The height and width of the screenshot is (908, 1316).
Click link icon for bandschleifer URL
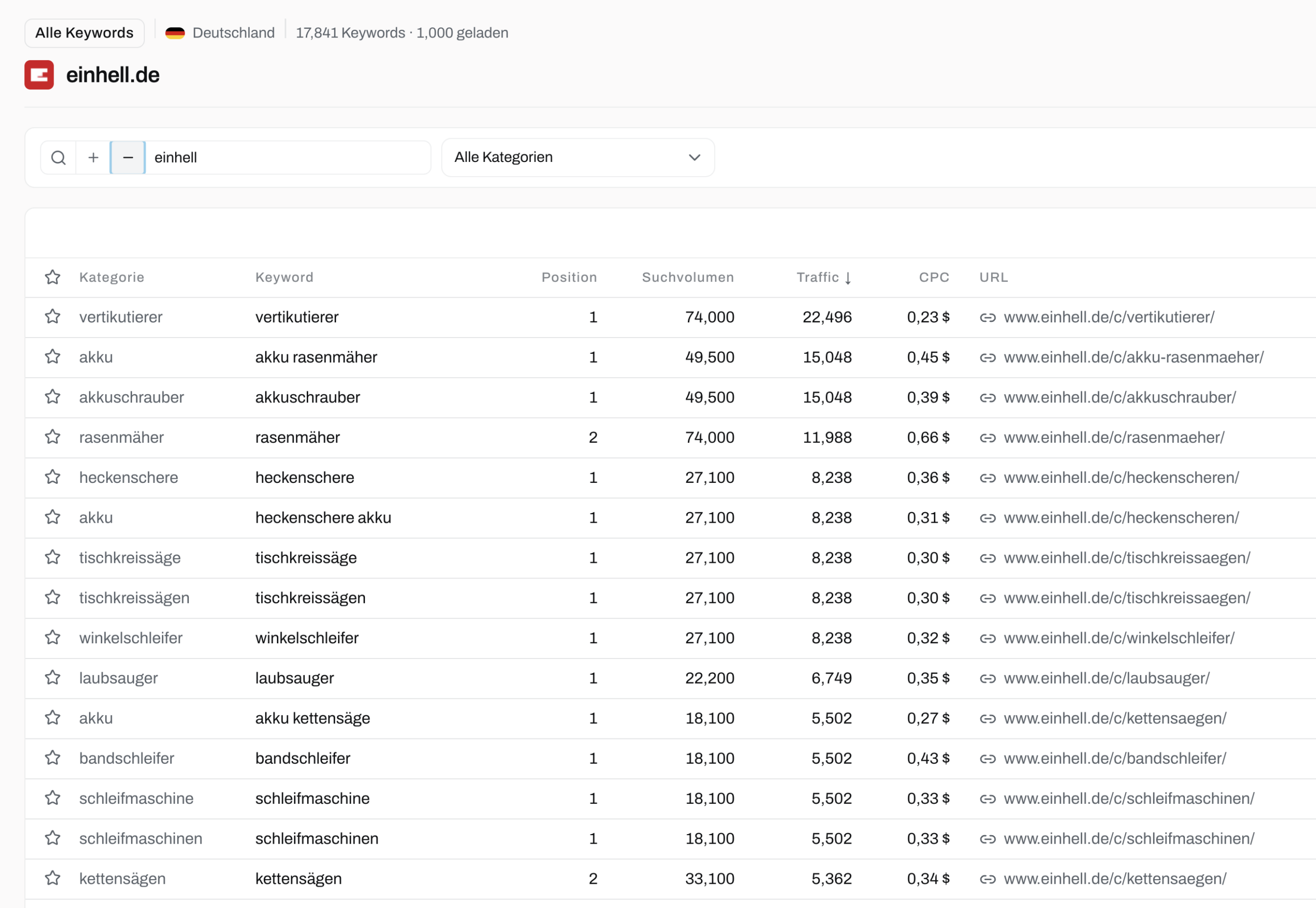tap(987, 758)
